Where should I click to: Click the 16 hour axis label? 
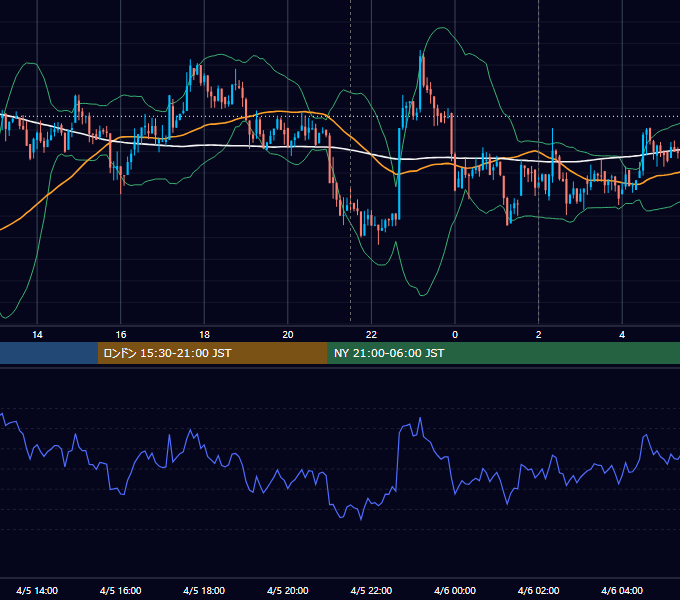pyautogui.click(x=121, y=335)
